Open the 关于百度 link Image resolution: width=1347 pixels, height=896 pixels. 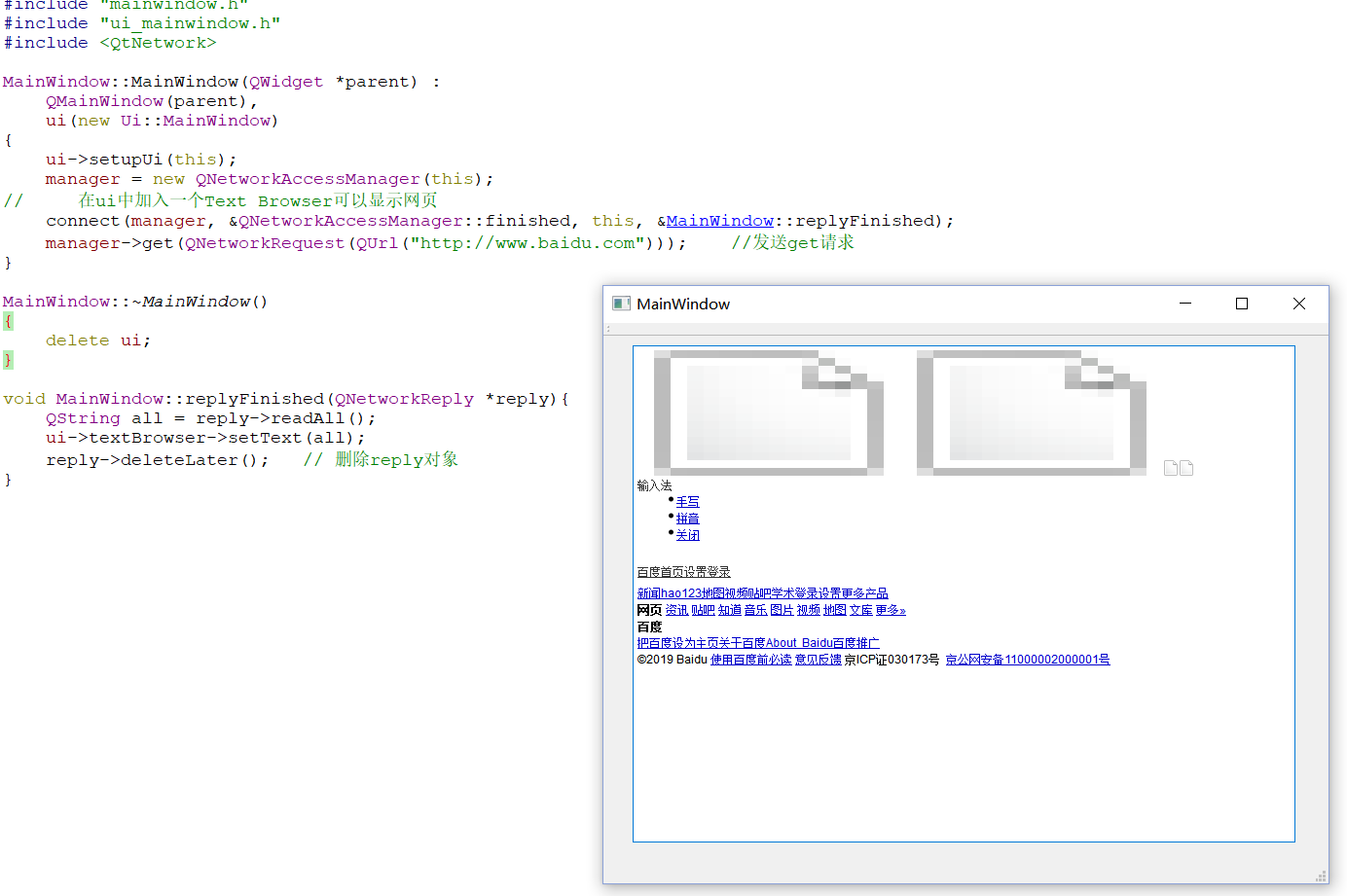click(743, 643)
